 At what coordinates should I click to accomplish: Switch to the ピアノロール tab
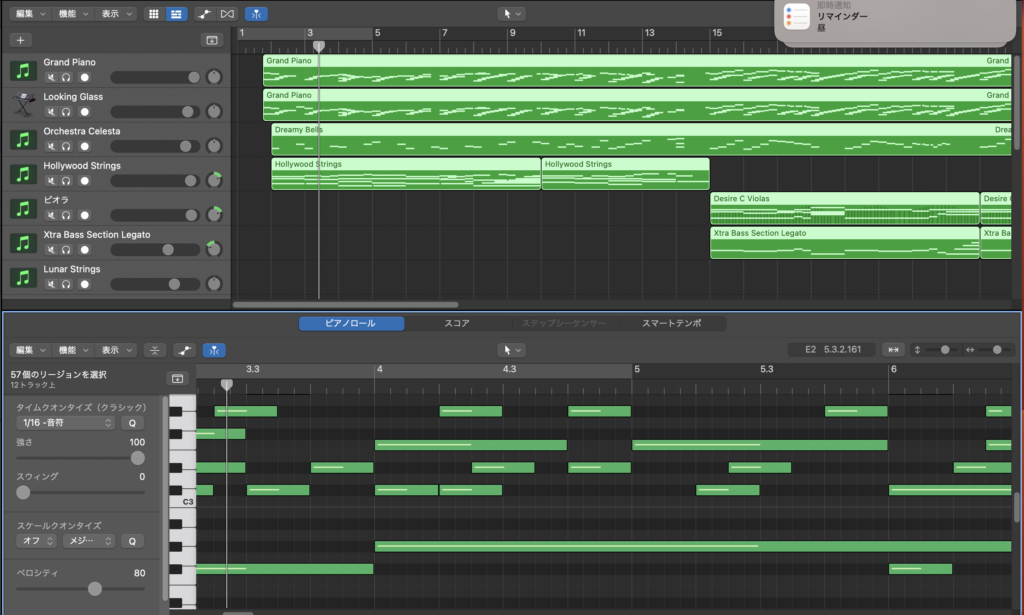point(351,323)
